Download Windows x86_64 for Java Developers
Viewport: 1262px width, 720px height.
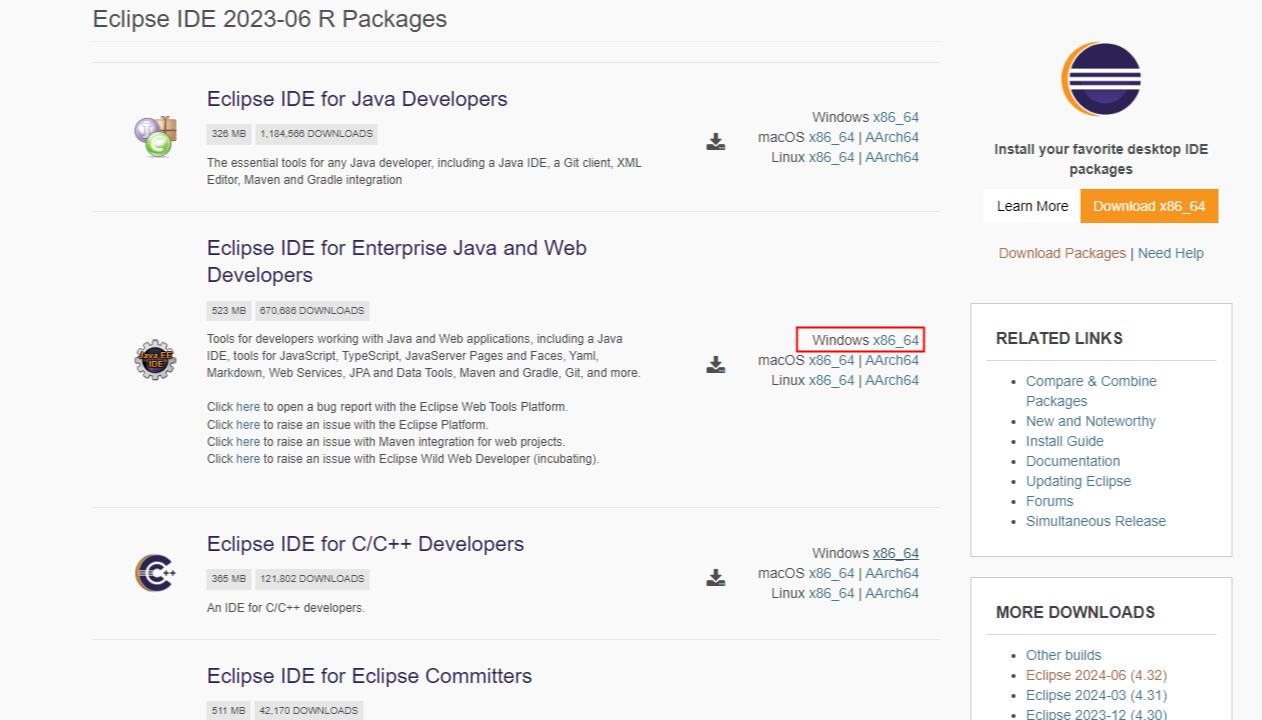(896, 117)
